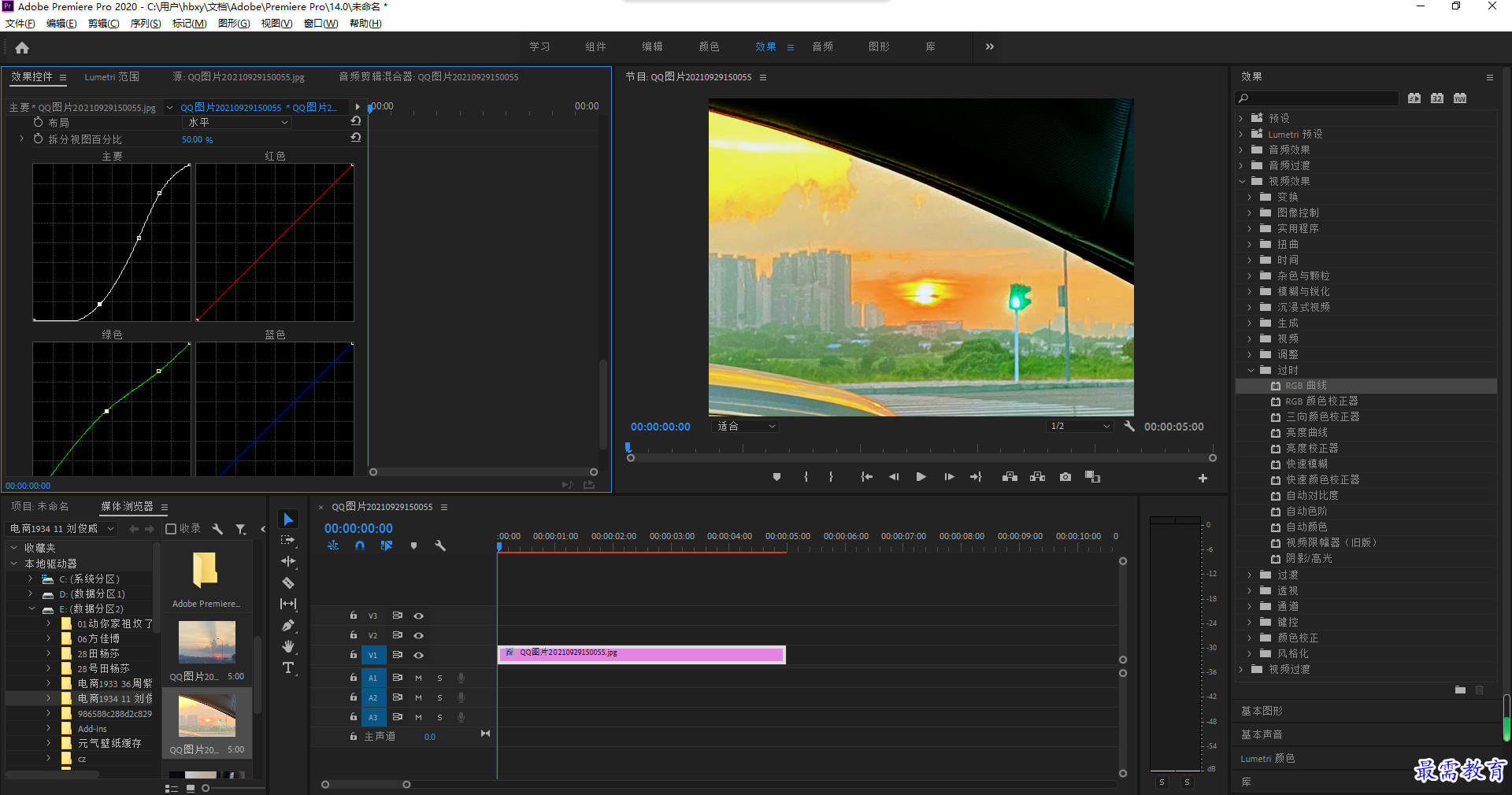Select the clip on track V1

tap(642, 654)
